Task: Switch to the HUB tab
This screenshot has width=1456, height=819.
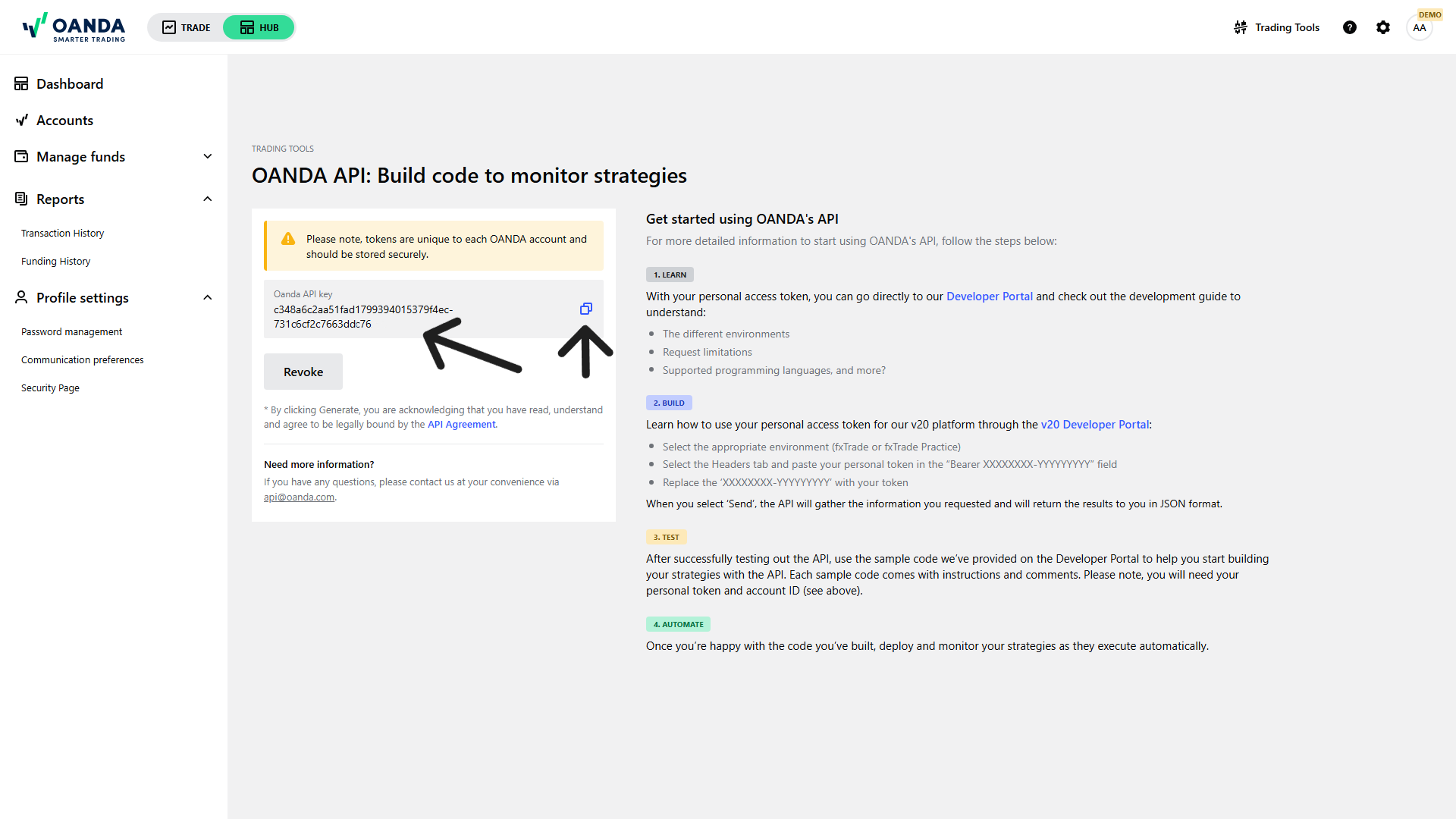Action: coord(259,27)
